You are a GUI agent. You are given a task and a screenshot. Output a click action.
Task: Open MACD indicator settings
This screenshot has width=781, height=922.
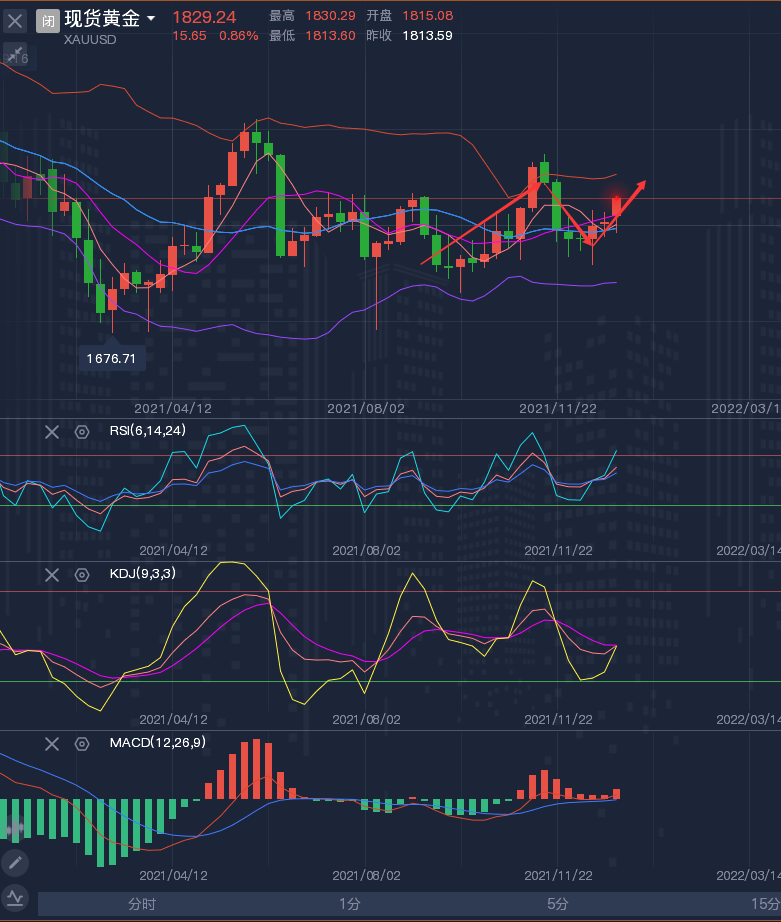[x=82, y=743]
